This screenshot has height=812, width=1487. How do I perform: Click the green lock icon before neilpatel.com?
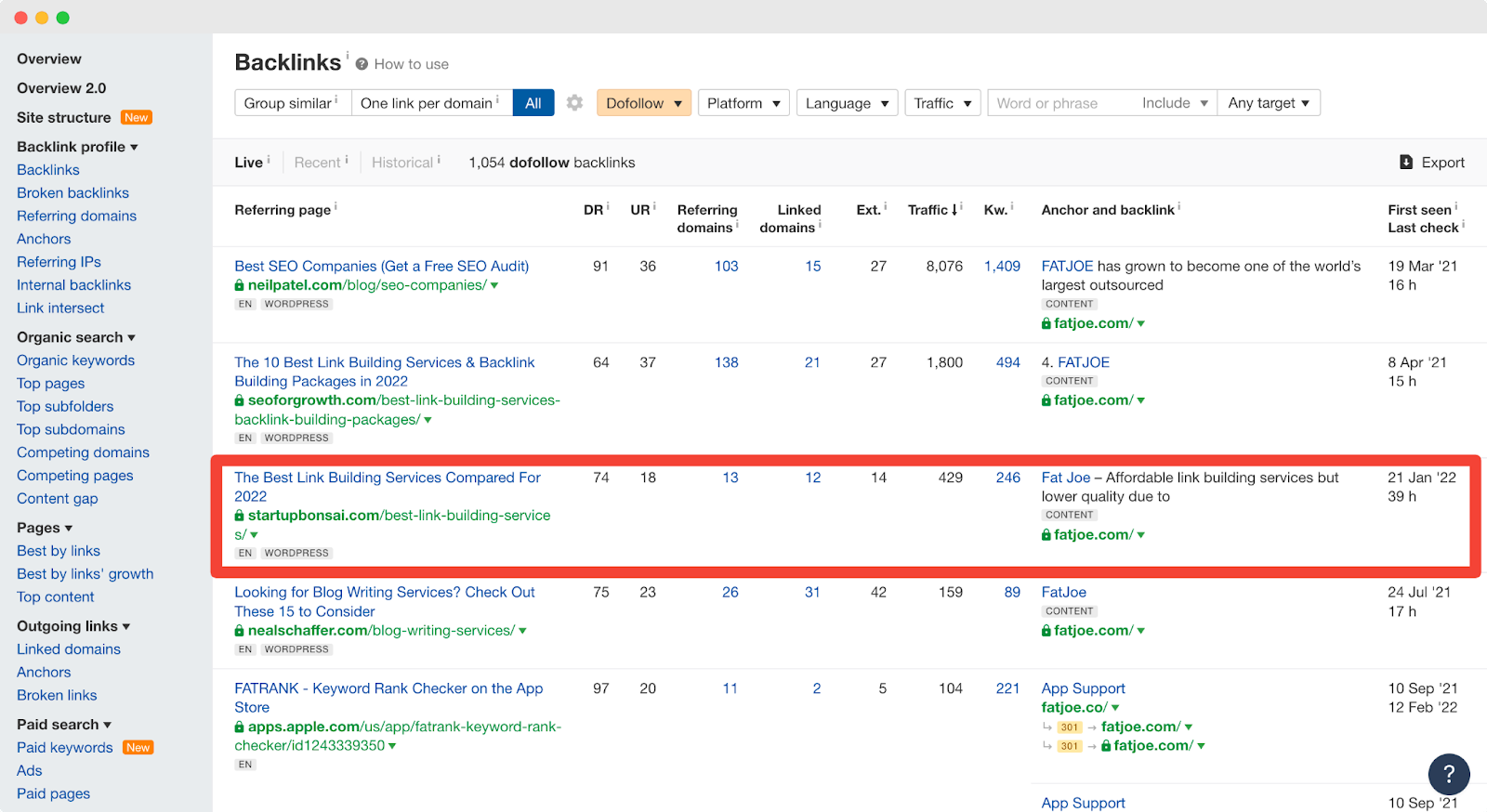[x=240, y=286]
